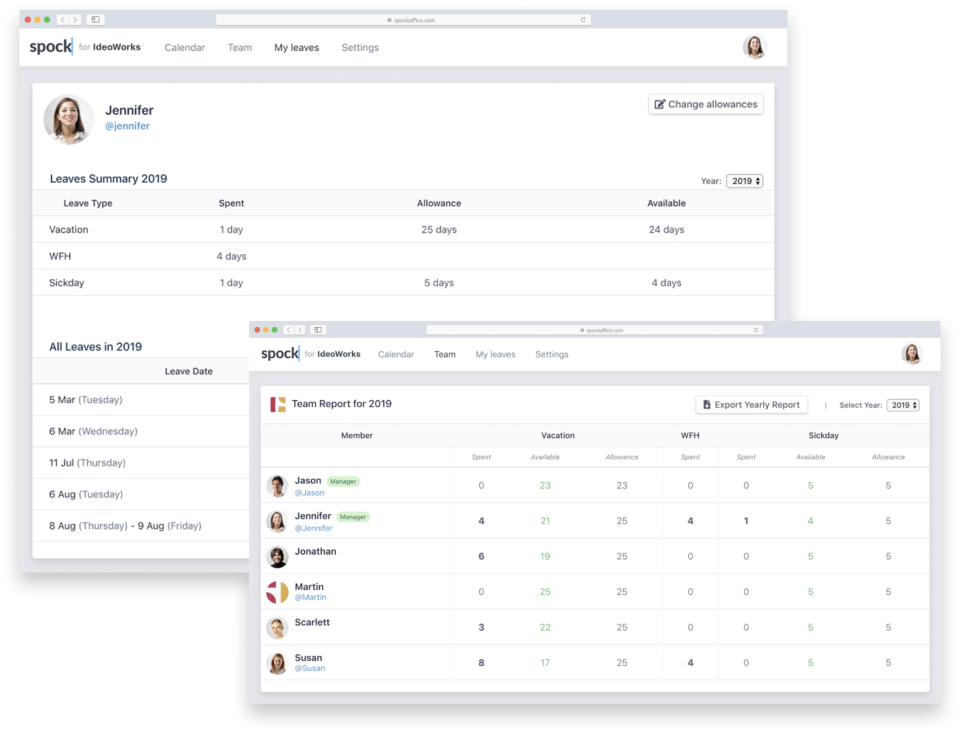Image resolution: width=960 pixels, height=733 pixels.
Task: Click Jason's avatar in the team list
Action: click(x=277, y=486)
